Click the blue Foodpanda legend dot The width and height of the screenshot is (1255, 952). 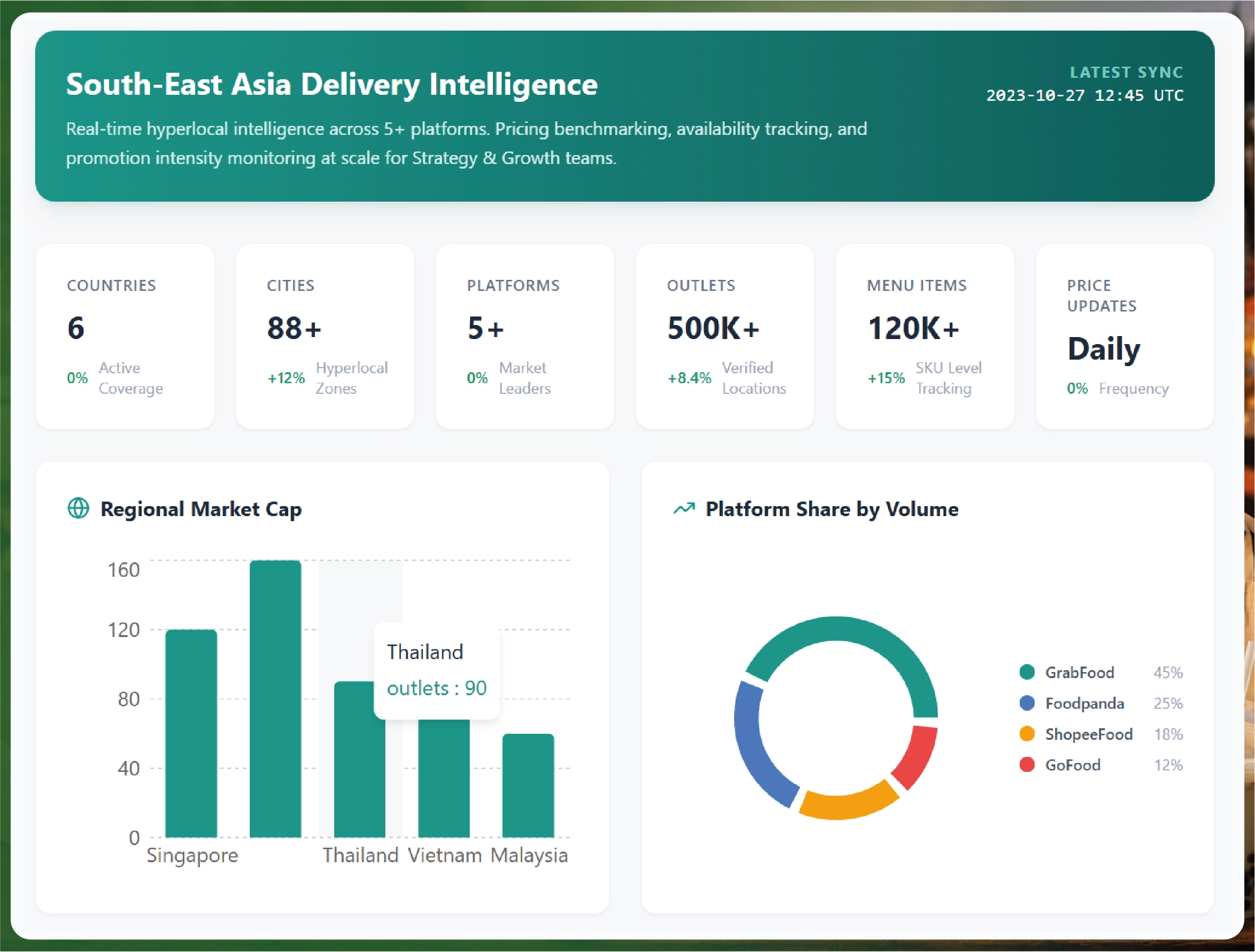coord(1026,703)
